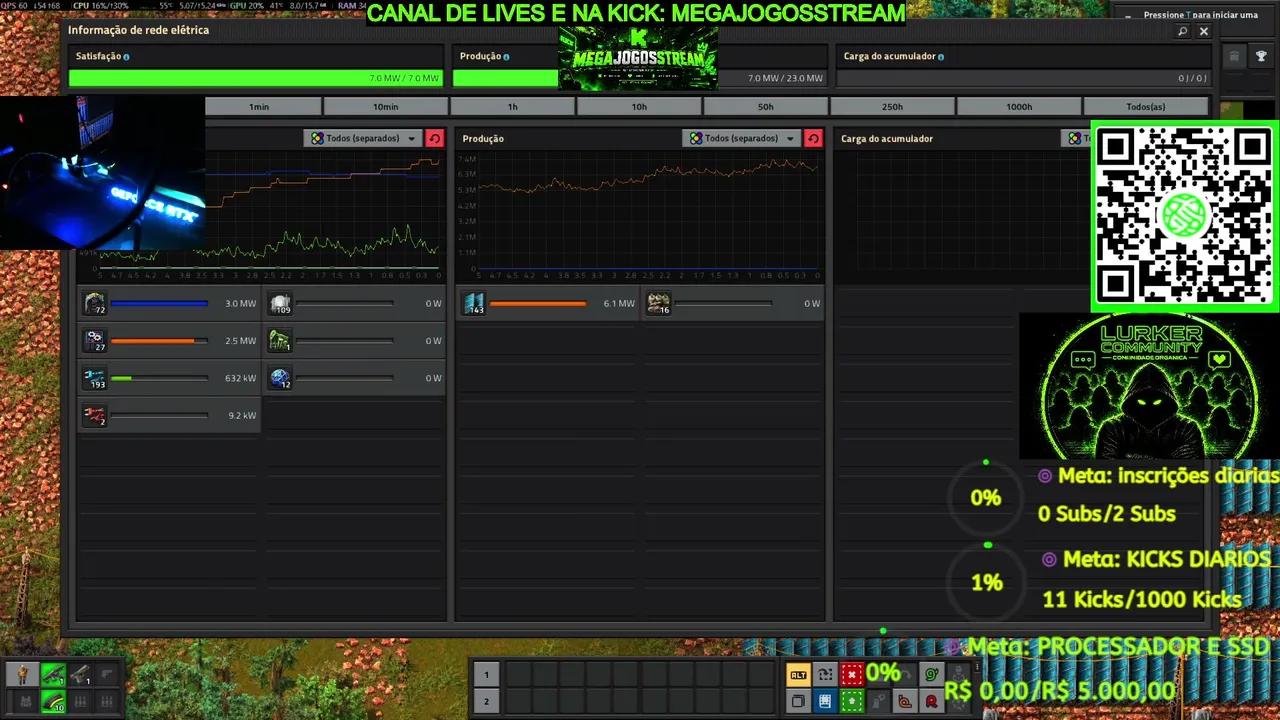This screenshot has width=1280, height=720.
Task: Click the '7.0 MW / 23.0 MW' production value
Action: pos(785,78)
